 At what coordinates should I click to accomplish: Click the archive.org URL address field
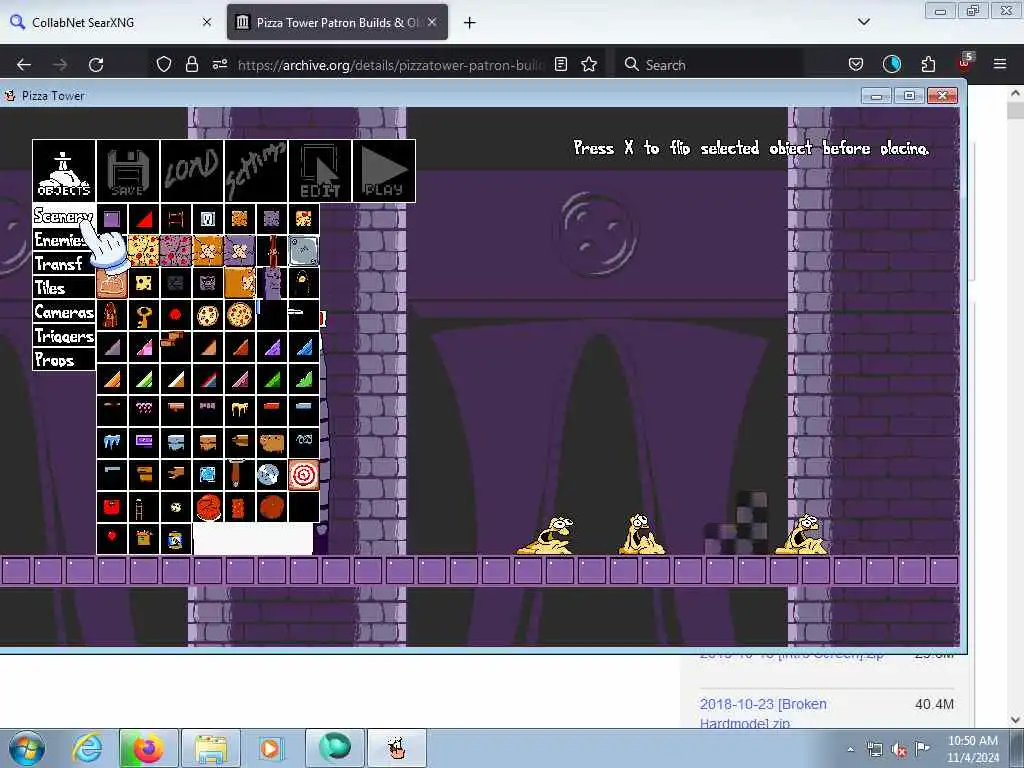(390, 65)
